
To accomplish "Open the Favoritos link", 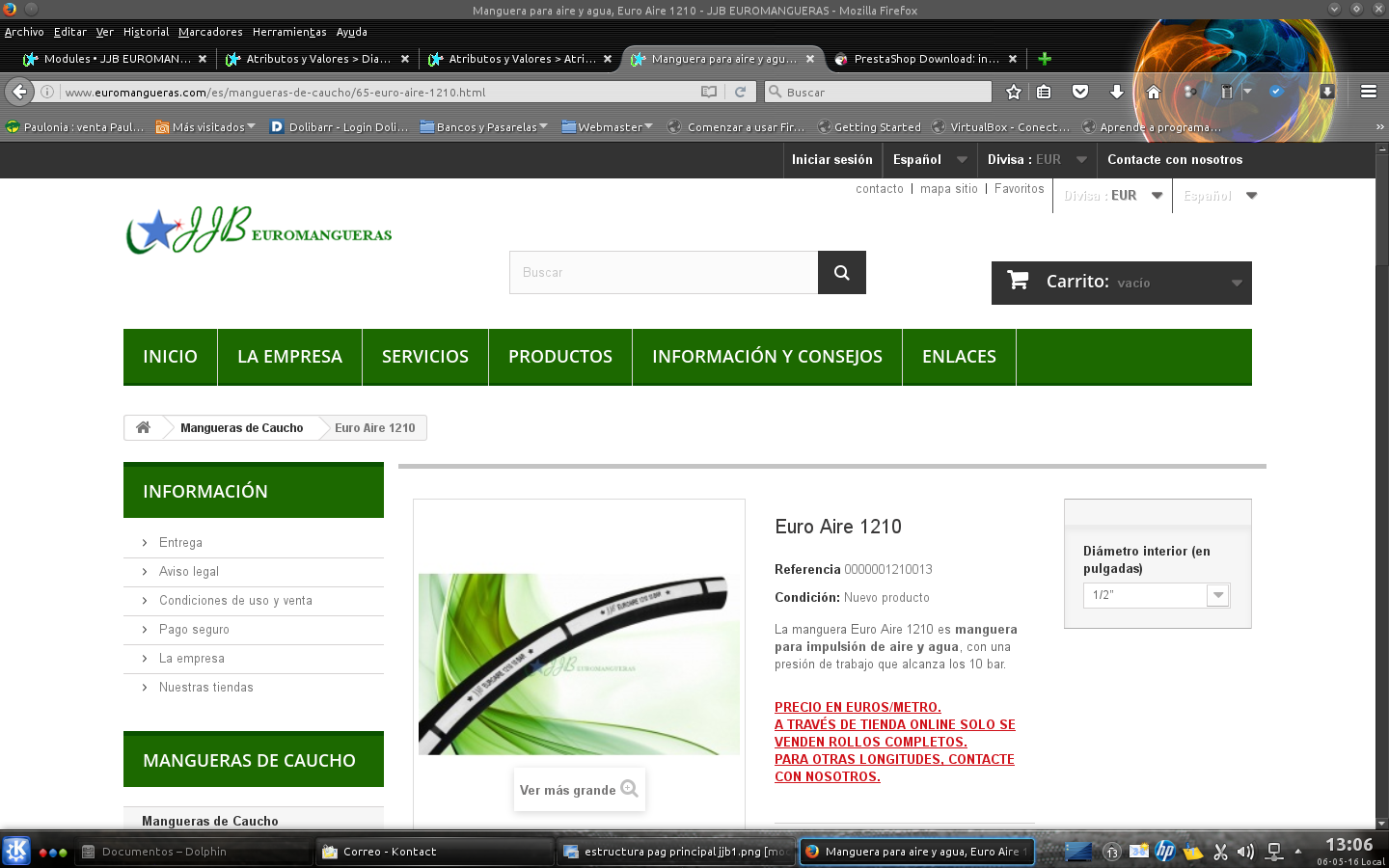I will [1020, 189].
